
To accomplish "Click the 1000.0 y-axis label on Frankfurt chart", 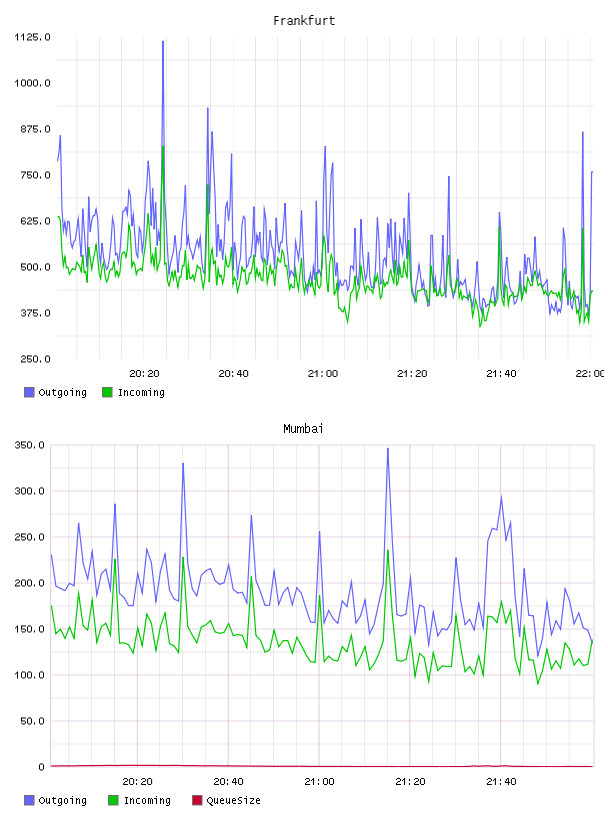I will [32, 83].
